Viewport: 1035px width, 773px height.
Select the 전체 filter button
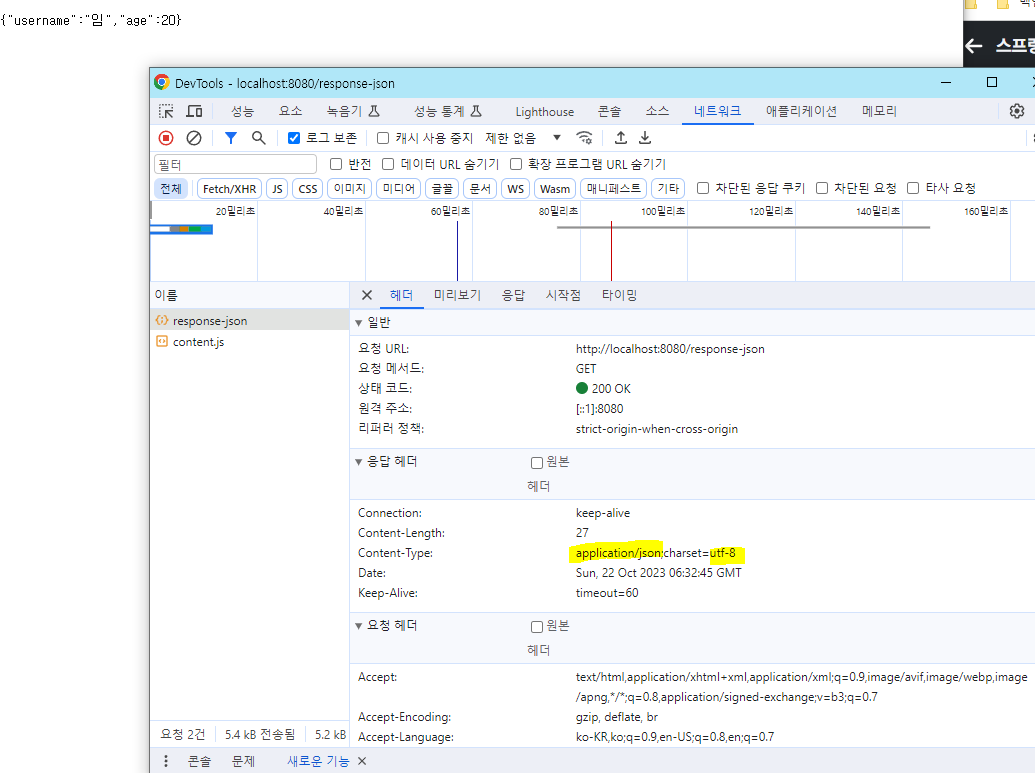tap(171, 189)
